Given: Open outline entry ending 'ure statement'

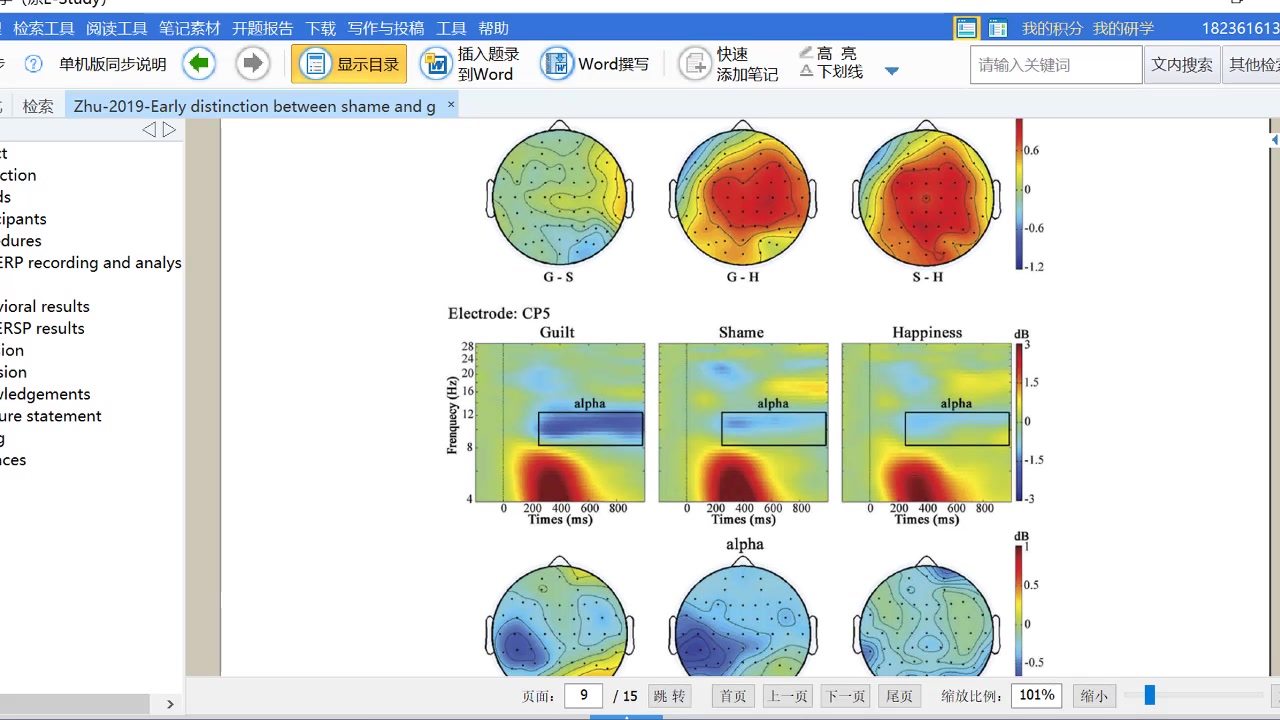Looking at the screenshot, I should pos(51,416).
